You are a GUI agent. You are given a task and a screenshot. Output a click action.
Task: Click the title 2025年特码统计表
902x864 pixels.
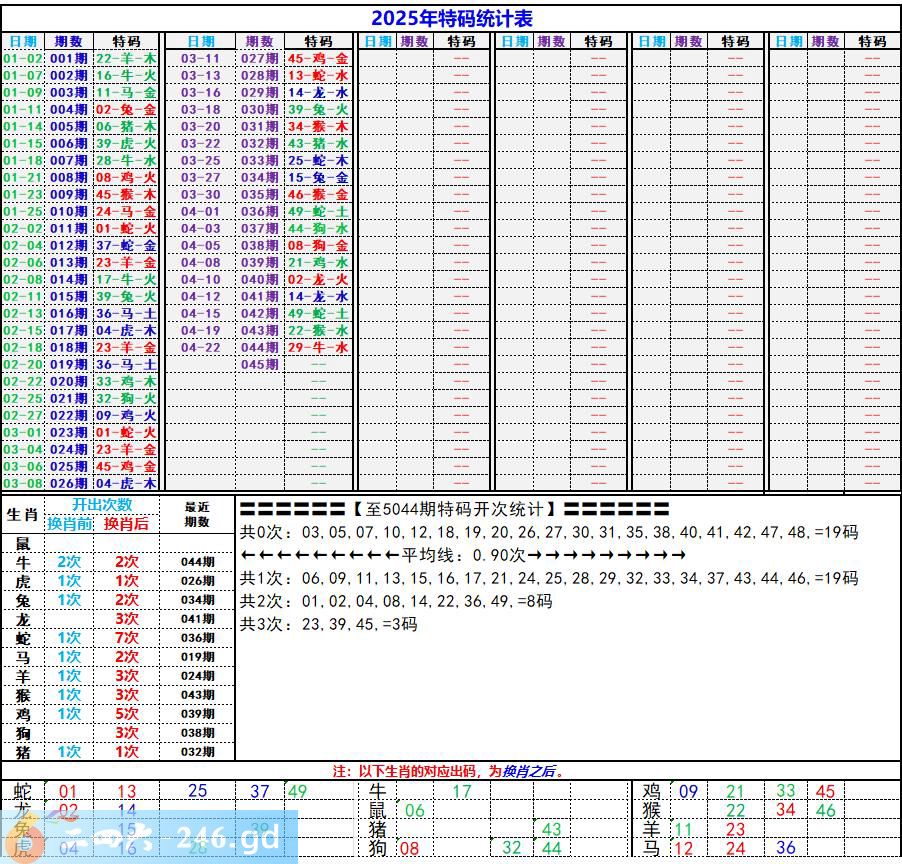[x=451, y=18]
